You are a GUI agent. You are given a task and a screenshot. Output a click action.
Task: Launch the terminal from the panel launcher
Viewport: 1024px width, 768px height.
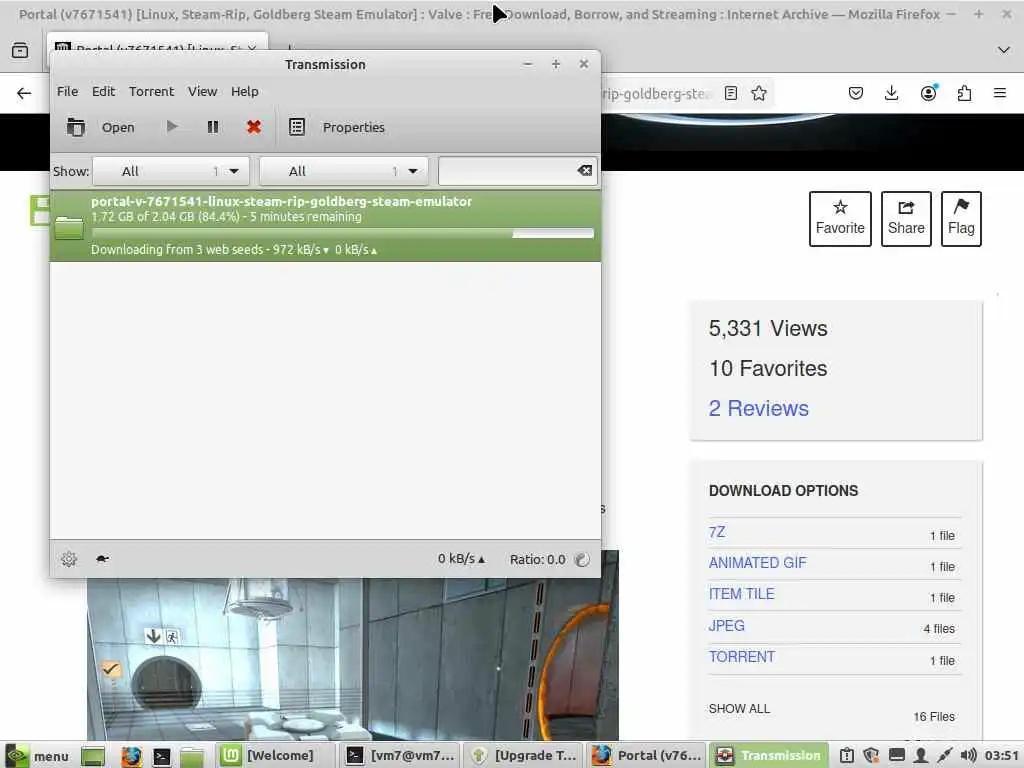pyautogui.click(x=161, y=756)
